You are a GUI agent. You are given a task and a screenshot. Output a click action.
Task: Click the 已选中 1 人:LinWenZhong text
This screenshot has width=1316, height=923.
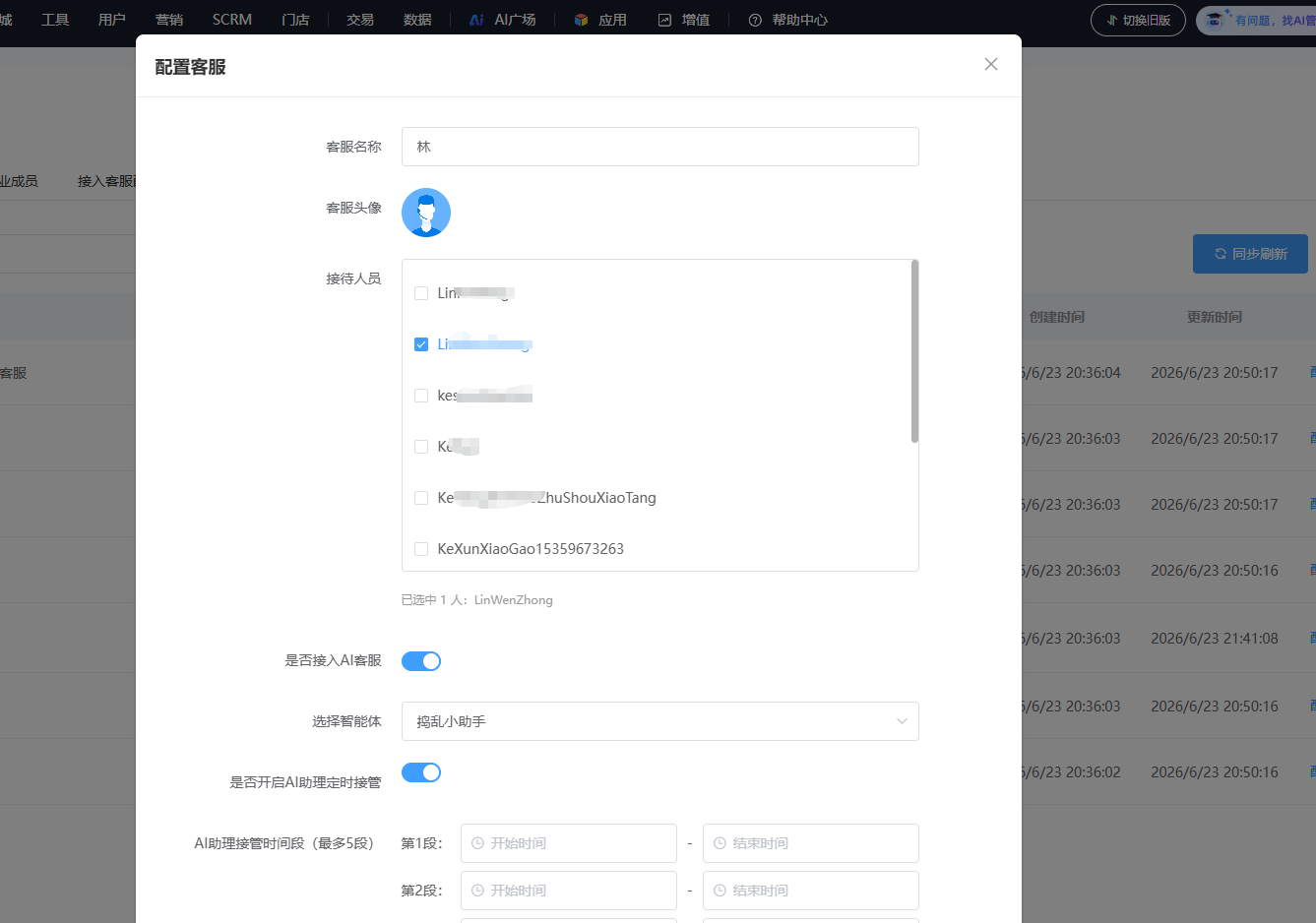(477, 600)
